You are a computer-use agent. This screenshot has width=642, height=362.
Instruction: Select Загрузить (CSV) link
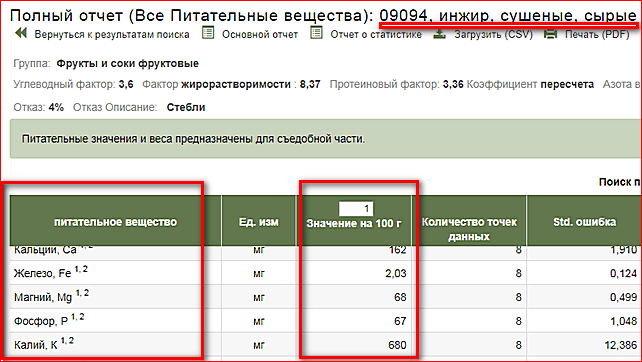pos(493,34)
